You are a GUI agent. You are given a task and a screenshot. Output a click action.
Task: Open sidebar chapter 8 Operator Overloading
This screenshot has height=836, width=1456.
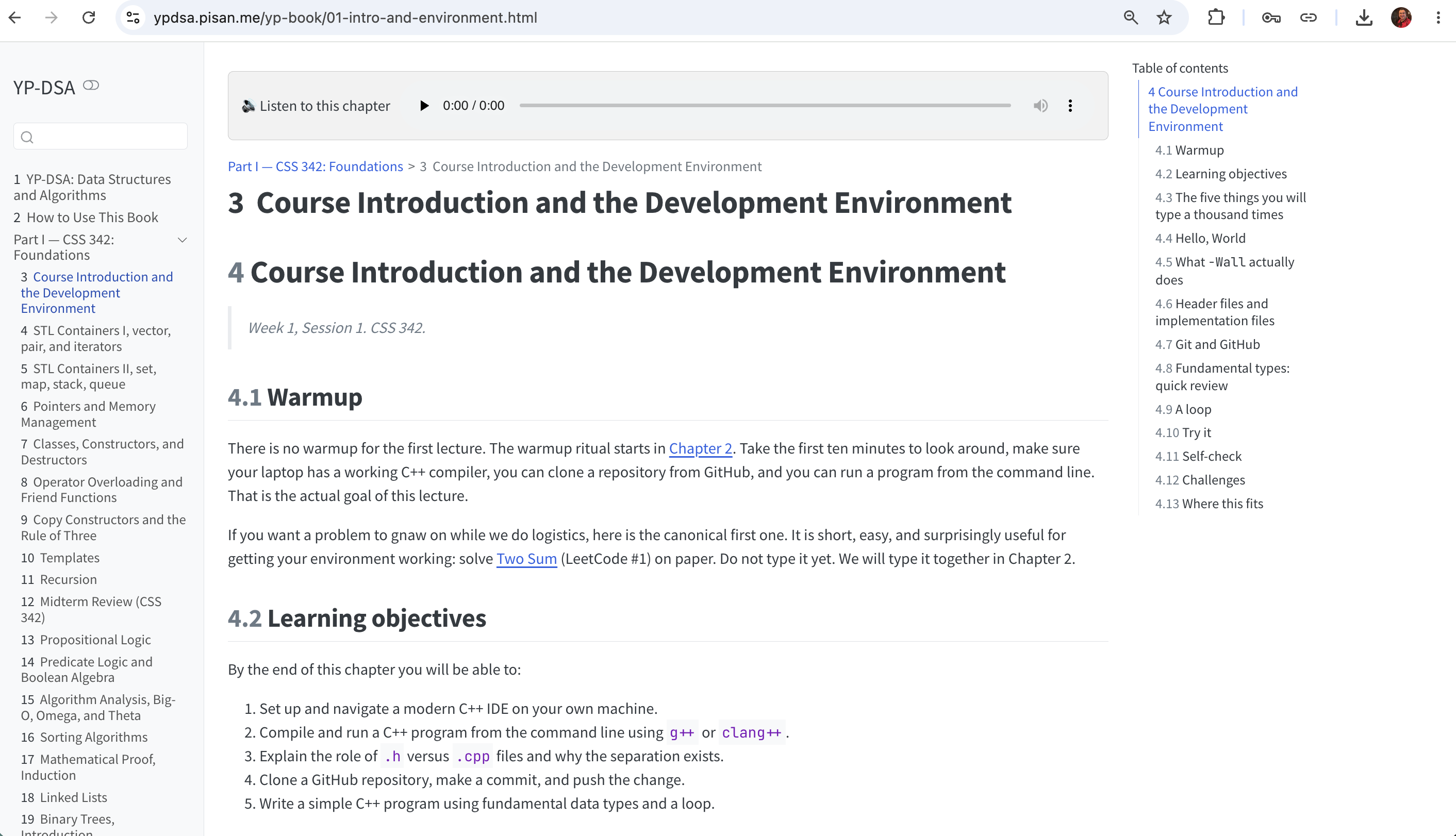[x=102, y=490]
